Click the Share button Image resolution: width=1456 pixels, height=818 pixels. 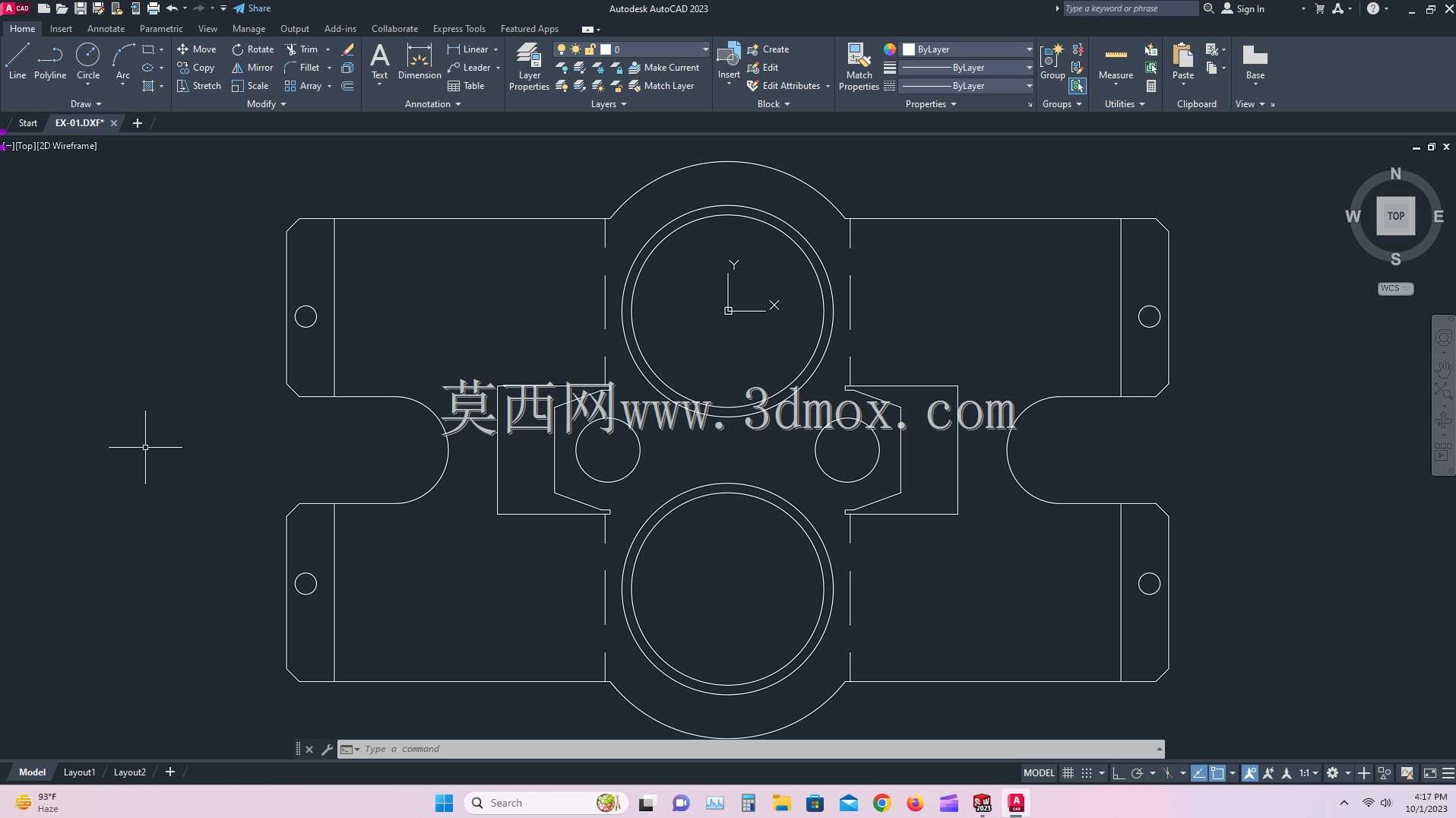pyautogui.click(x=252, y=8)
